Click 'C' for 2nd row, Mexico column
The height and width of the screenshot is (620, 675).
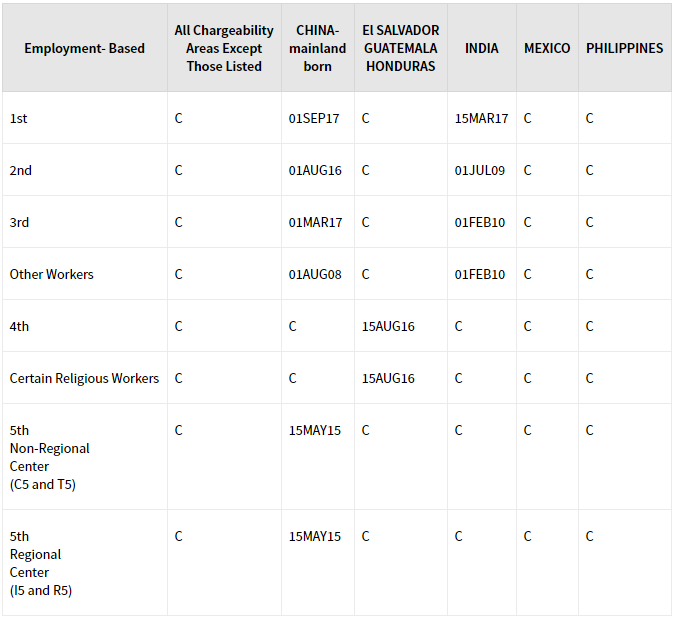click(528, 170)
